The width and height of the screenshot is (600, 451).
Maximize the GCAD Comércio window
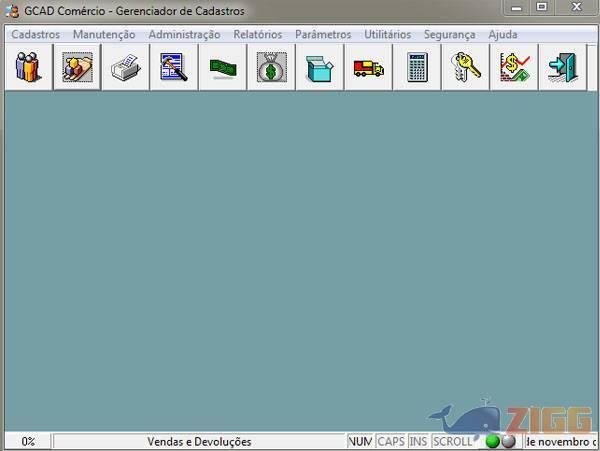541,8
